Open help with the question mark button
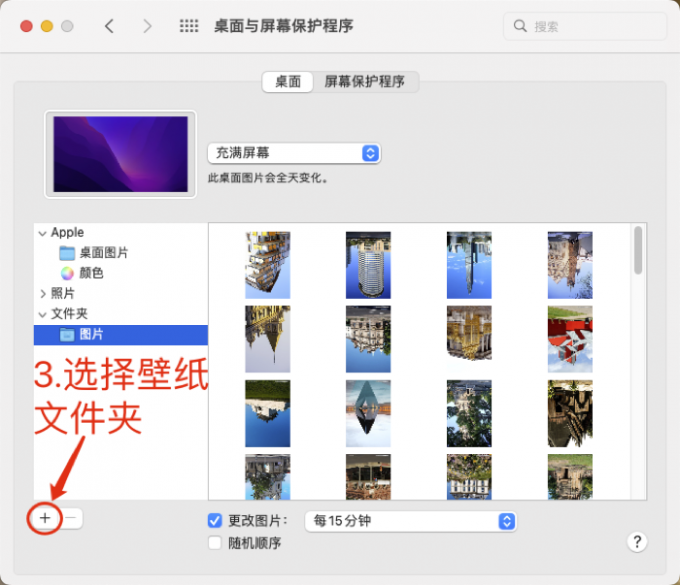Image resolution: width=680 pixels, height=585 pixels. 637,542
